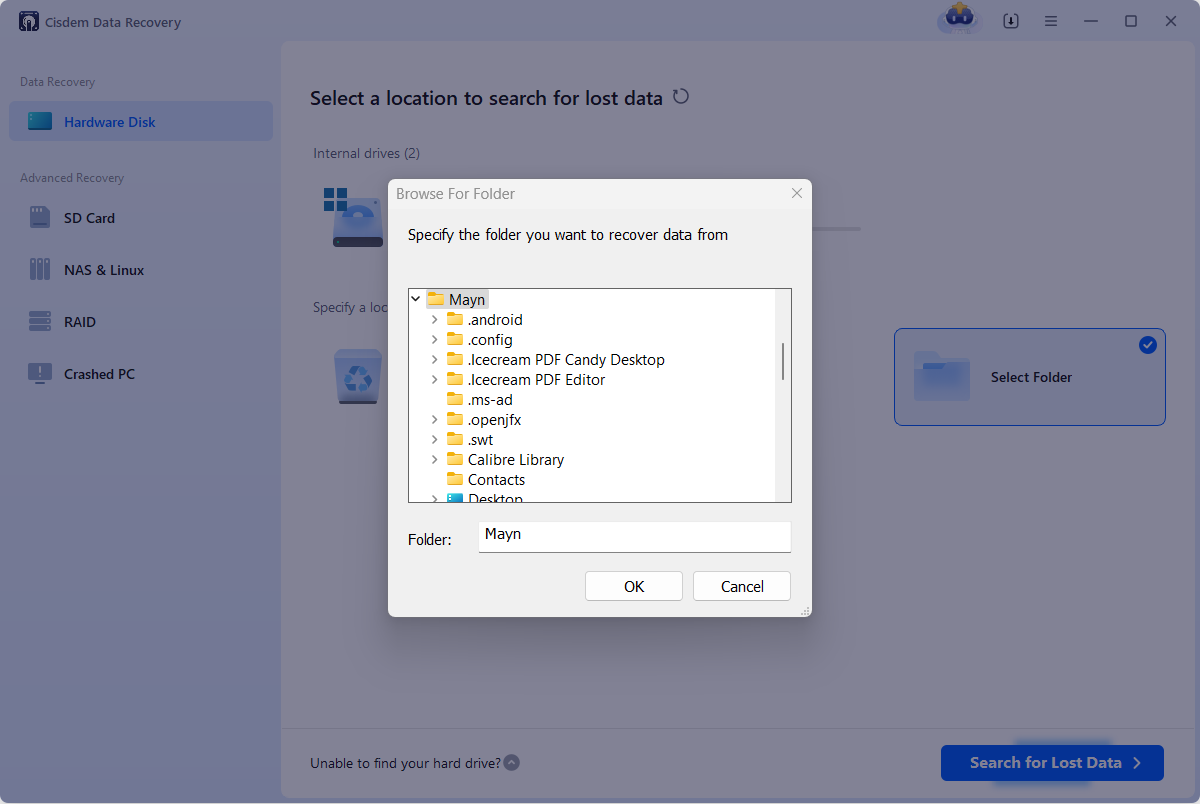Expand .Icecream PDF Candy Desktop folder
This screenshot has height=804, width=1200.
pos(435,359)
